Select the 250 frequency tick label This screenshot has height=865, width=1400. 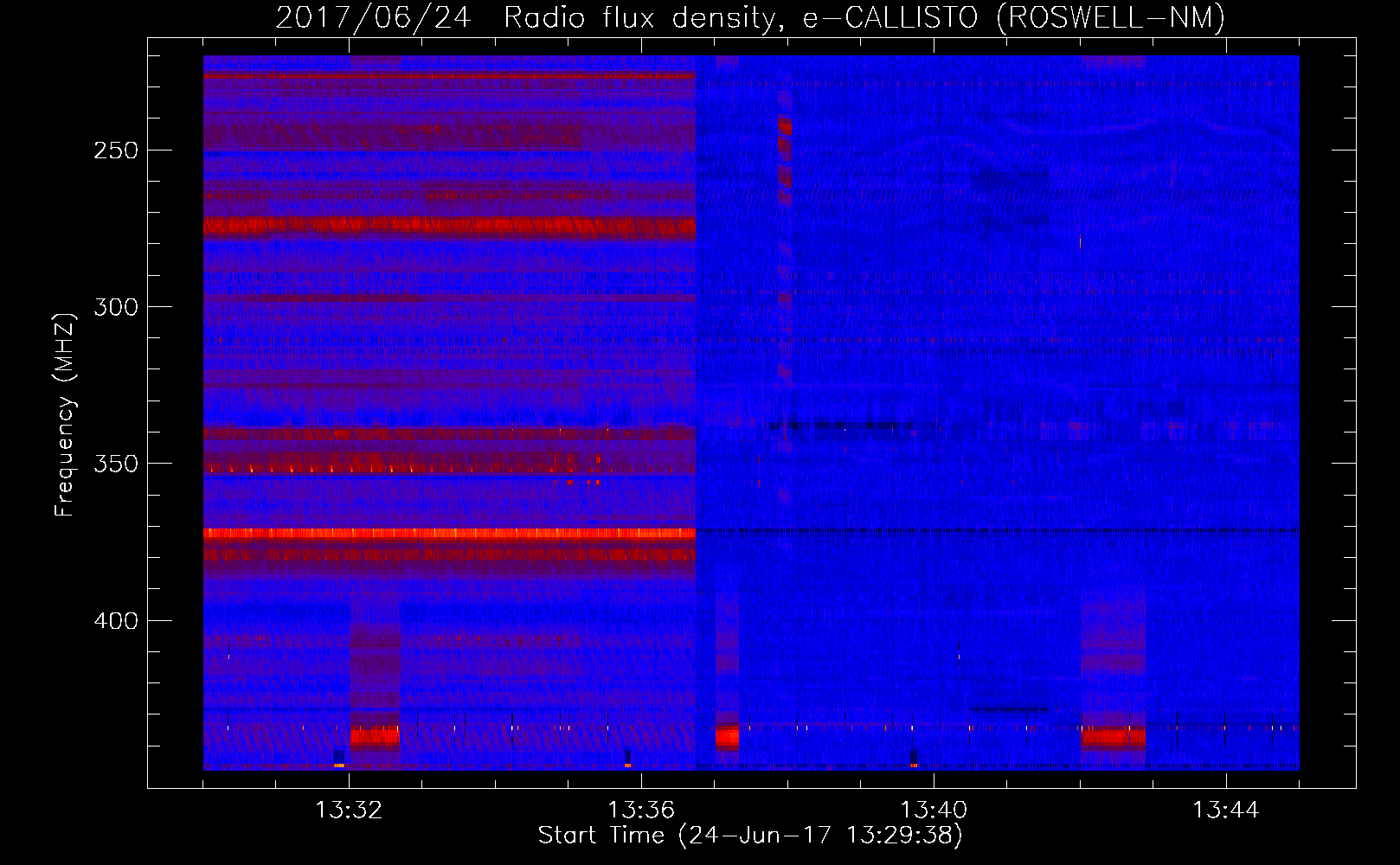point(116,151)
